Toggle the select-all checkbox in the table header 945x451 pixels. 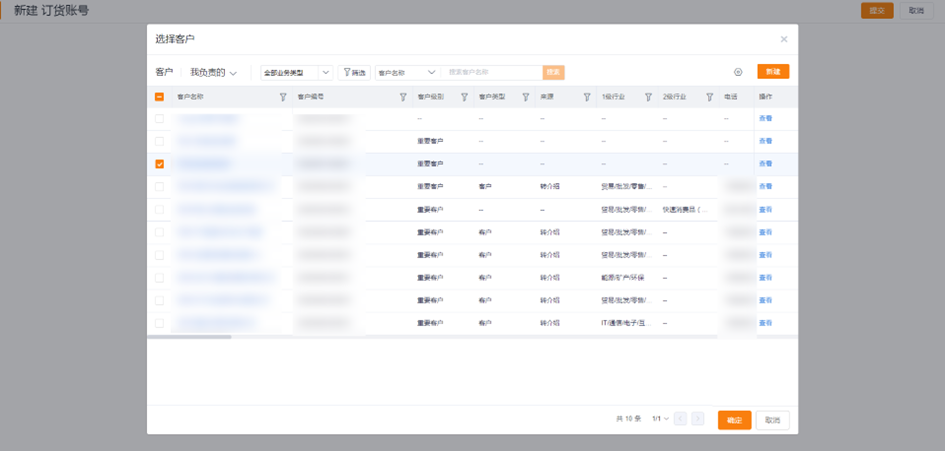pos(159,96)
